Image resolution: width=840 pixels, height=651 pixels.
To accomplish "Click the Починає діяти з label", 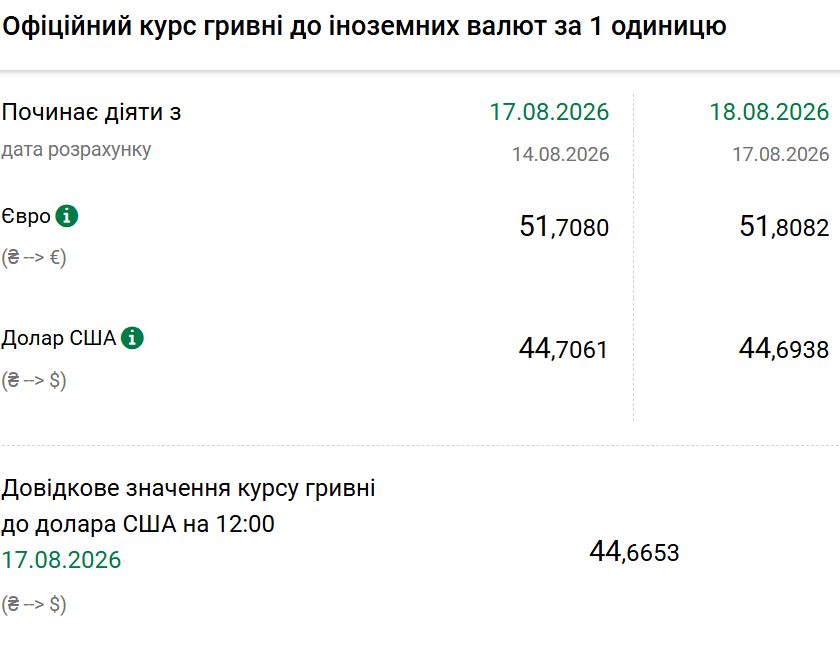I will point(92,113).
